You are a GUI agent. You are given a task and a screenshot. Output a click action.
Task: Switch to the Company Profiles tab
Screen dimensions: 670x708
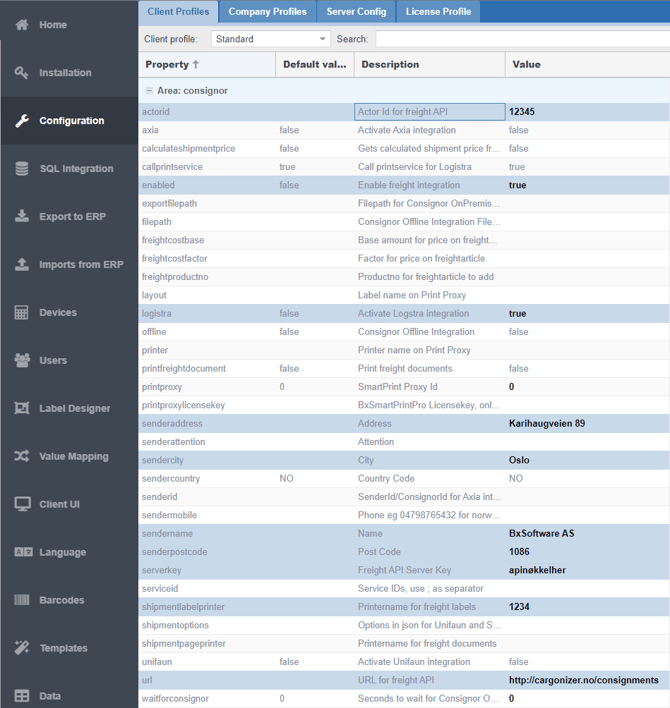(267, 12)
